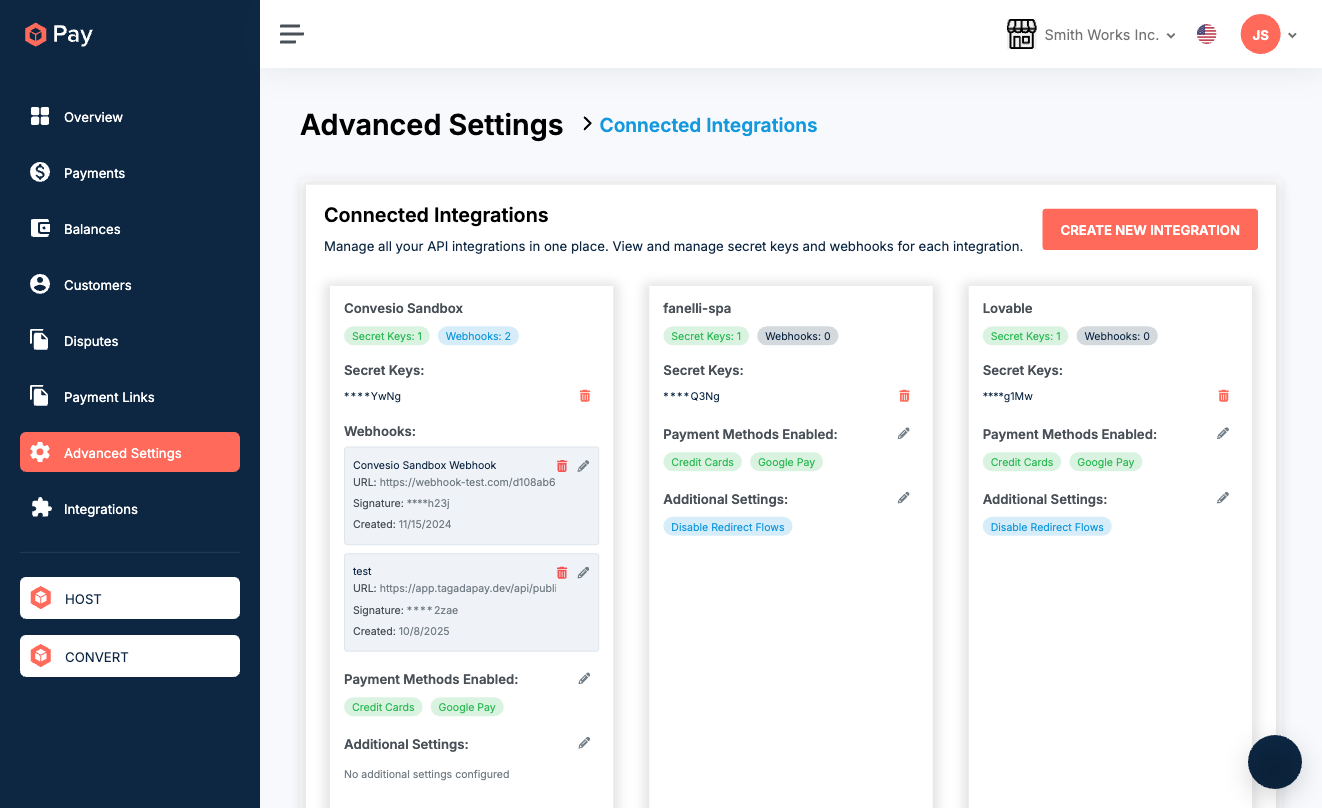Image resolution: width=1322 pixels, height=808 pixels.
Task: Click the fanelli-spa card title
Action: coord(696,308)
